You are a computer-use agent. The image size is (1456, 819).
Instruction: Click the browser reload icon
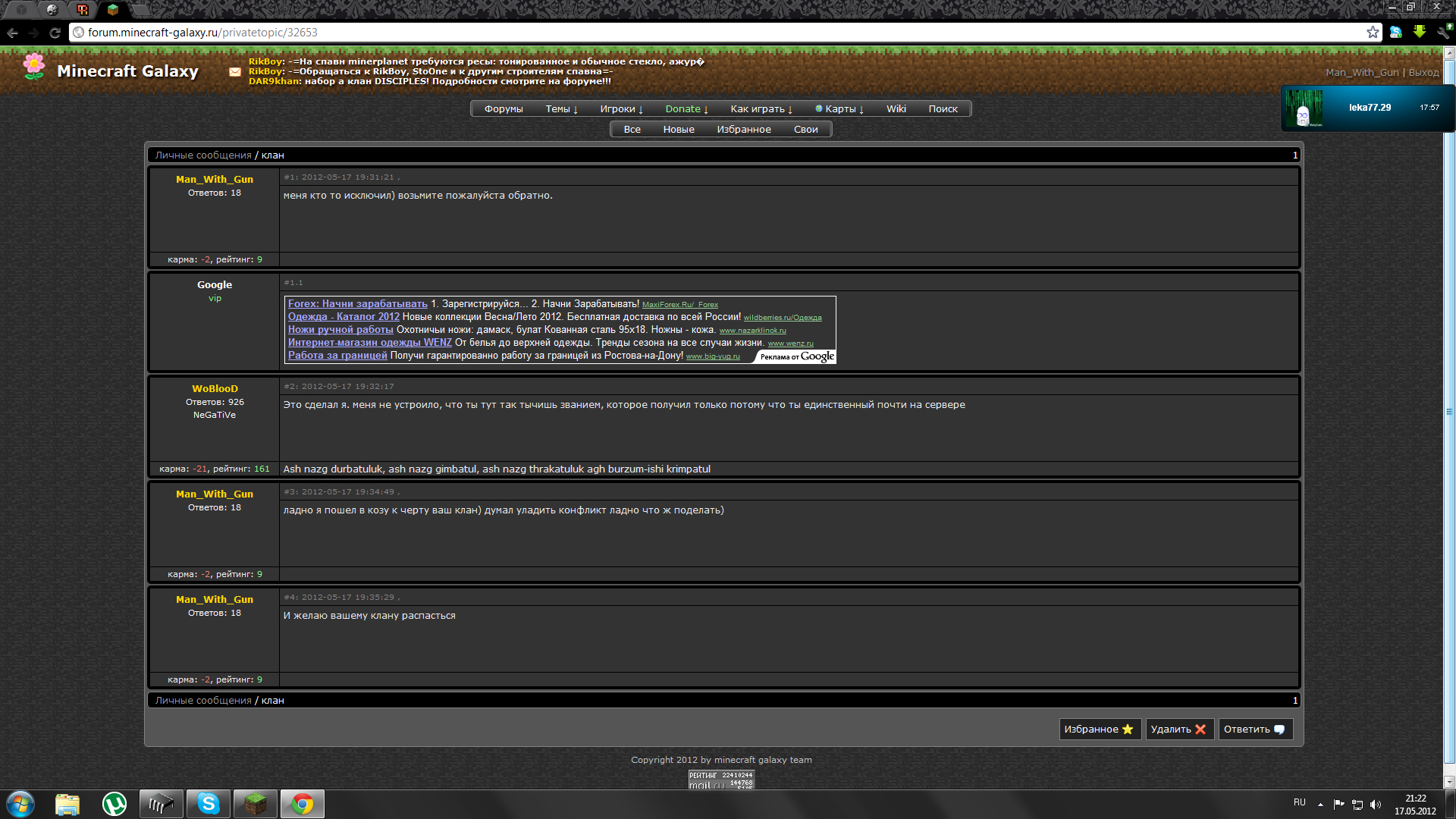[x=55, y=33]
